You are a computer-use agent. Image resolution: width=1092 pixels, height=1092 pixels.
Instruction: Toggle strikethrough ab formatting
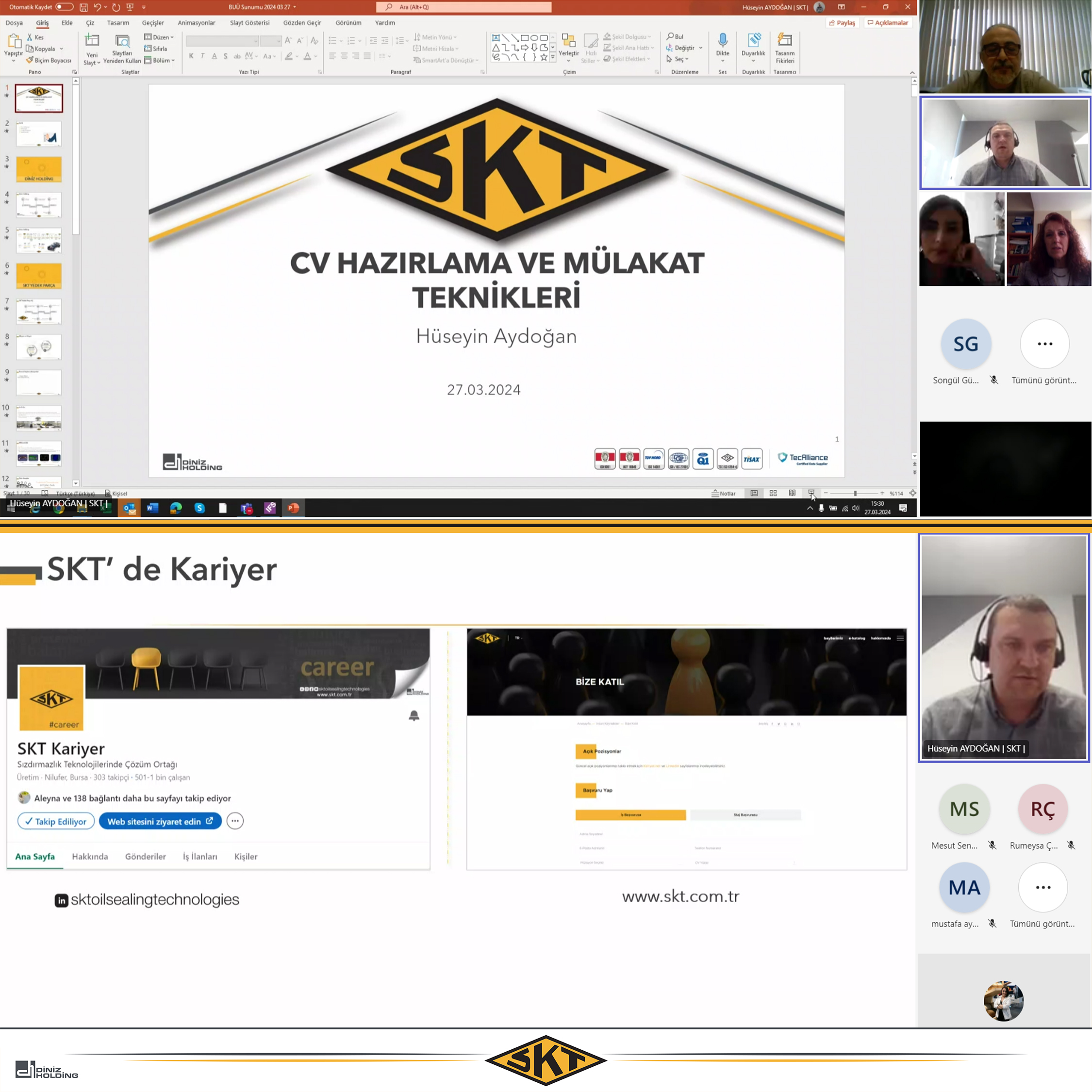pos(237,56)
